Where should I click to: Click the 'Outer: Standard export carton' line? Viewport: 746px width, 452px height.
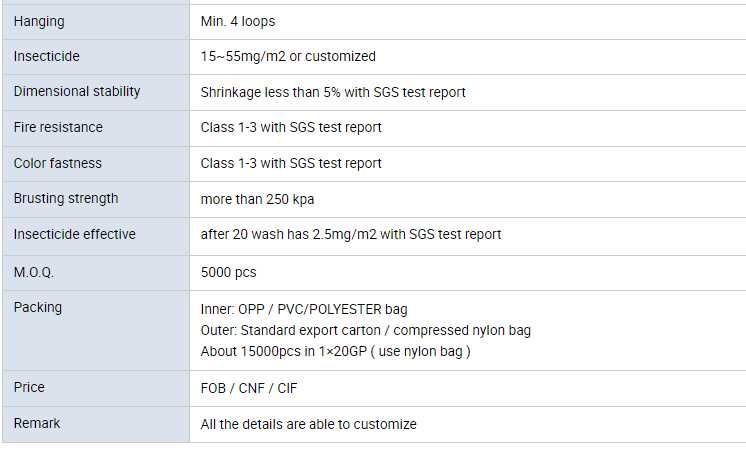pos(365,330)
